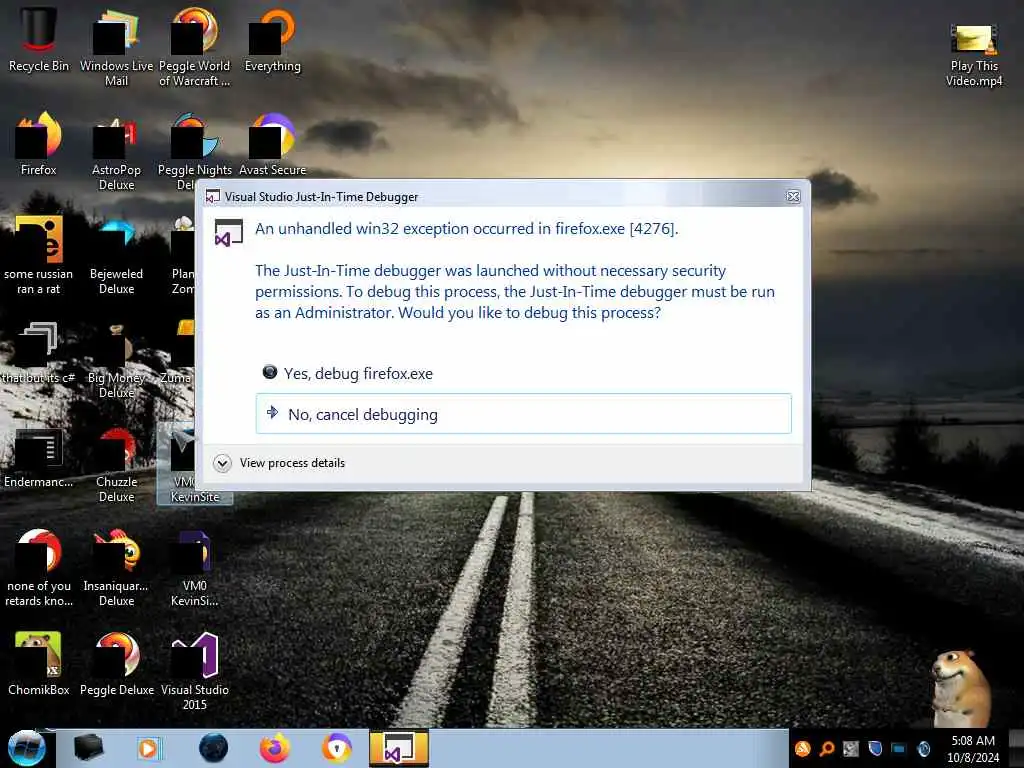The image size is (1024, 768).
Task: Expand View process details chevron
Action: pos(222,463)
